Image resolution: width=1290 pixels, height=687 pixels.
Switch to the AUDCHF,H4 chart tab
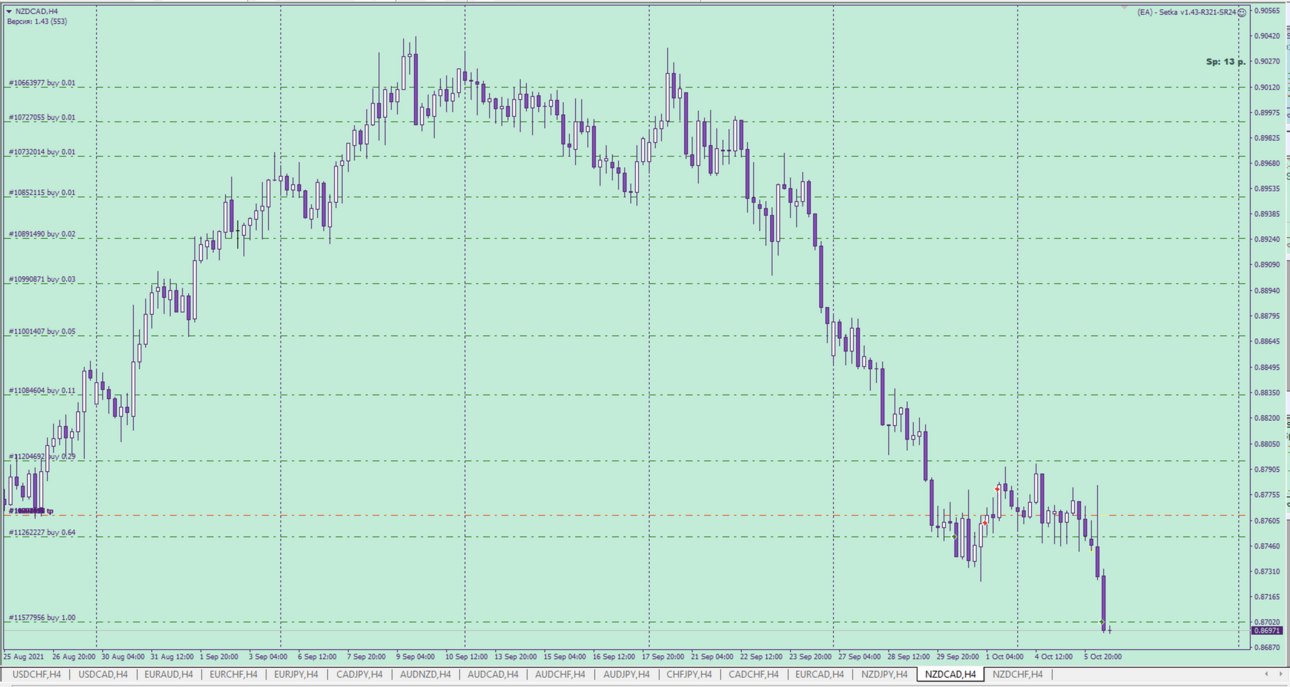(560, 674)
